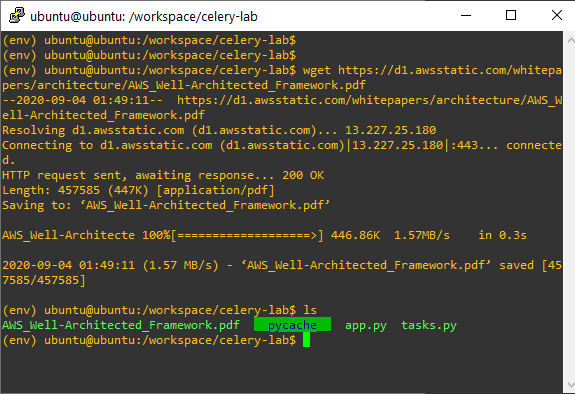Click the '[application/pdf]' content type
The height and width of the screenshot is (394, 575).
215,190
